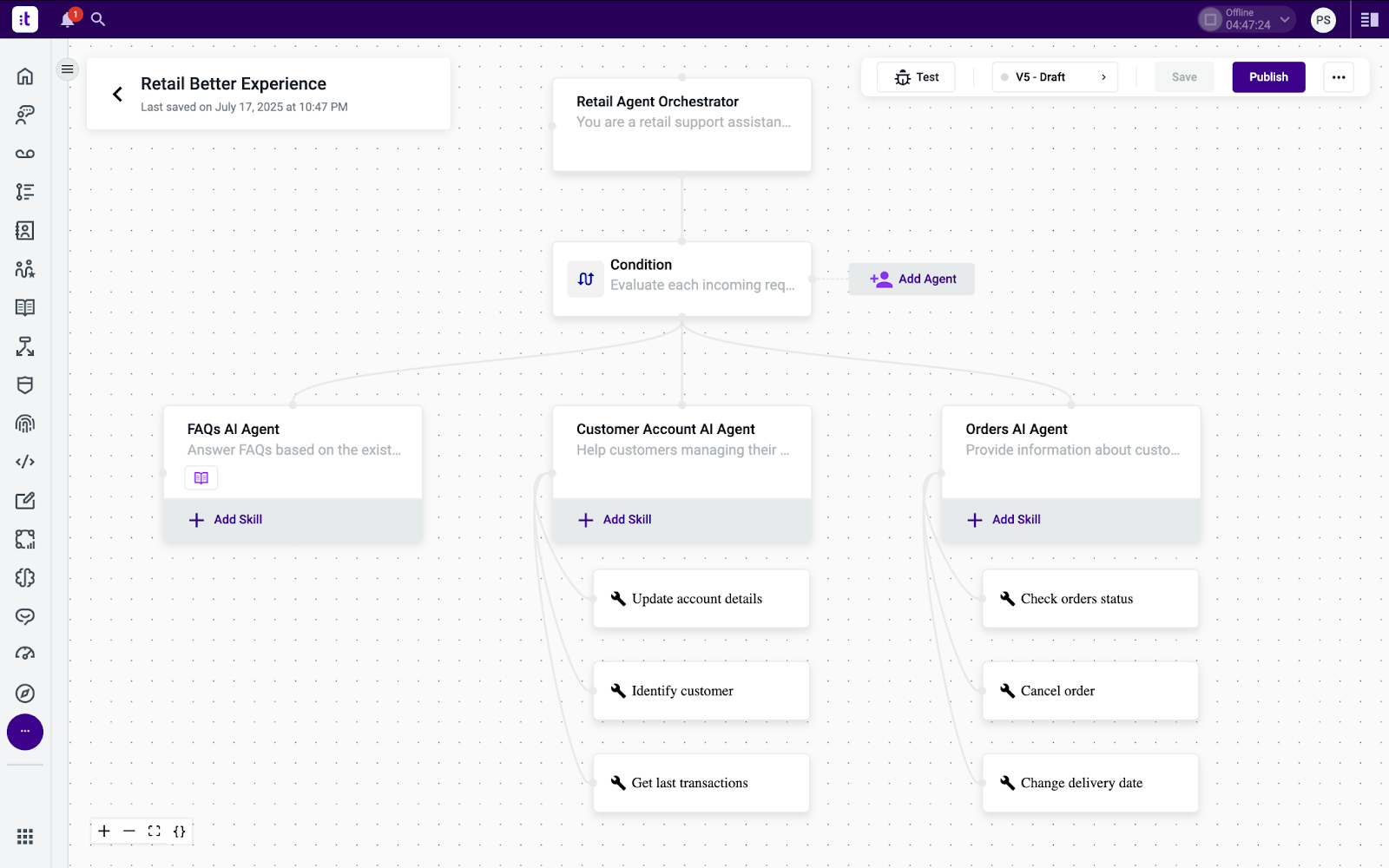The image size is (1389, 868).
Task: Open the V5 - Draft version selector
Action: tap(1054, 77)
